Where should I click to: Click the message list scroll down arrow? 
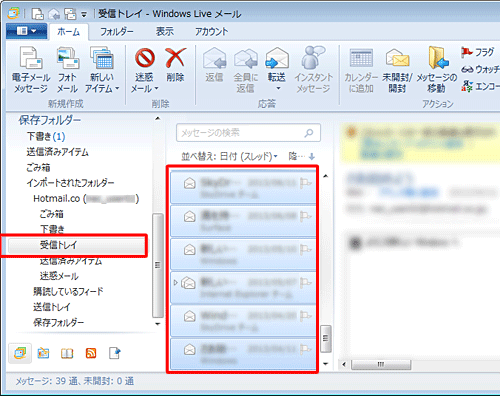point(326,364)
